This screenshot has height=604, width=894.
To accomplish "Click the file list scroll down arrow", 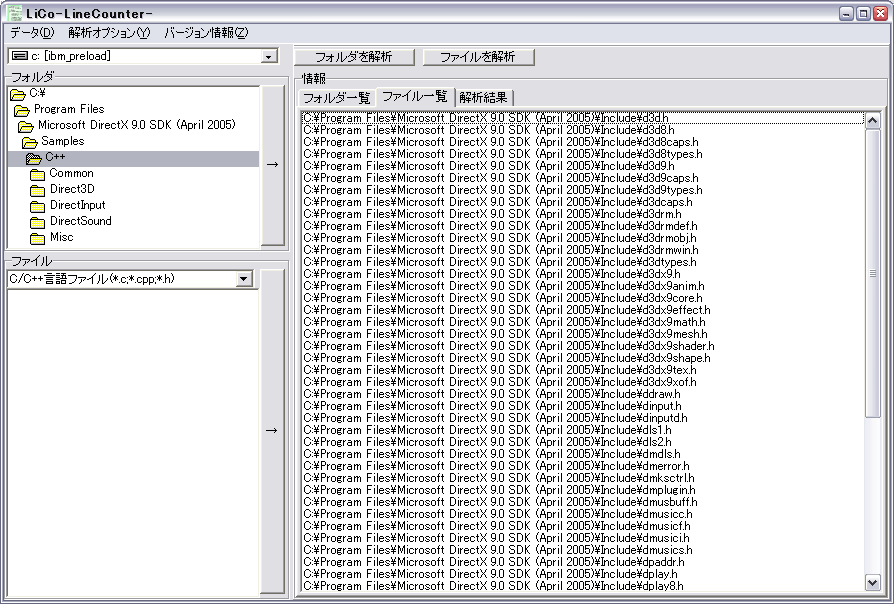I will (872, 583).
